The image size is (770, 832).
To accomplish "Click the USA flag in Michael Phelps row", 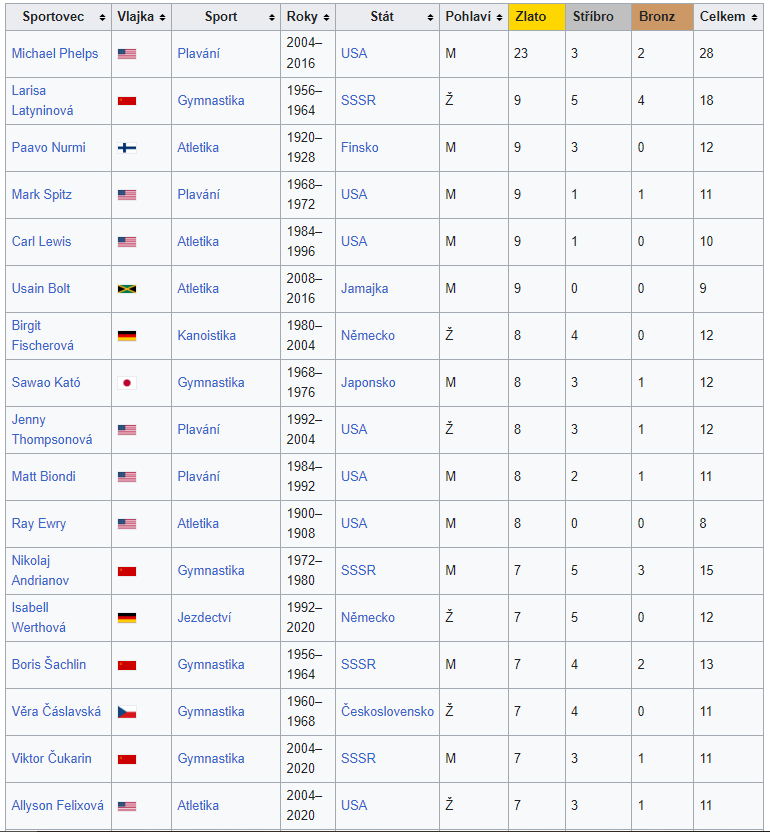I will tap(127, 54).
